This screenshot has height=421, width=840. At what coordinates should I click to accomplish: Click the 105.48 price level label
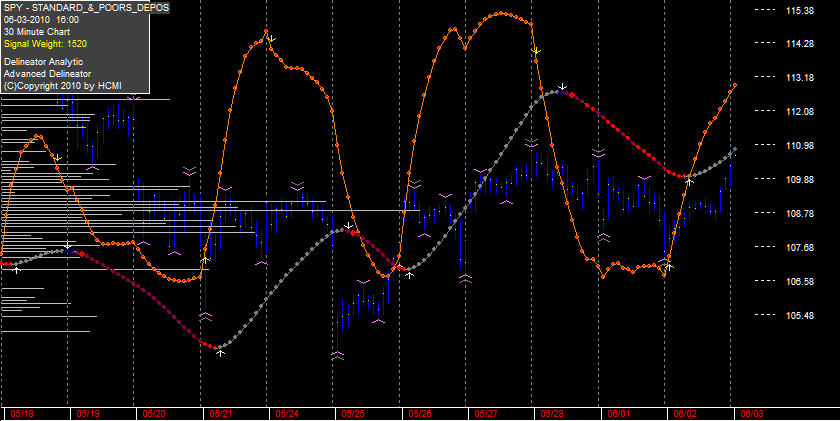(x=799, y=315)
